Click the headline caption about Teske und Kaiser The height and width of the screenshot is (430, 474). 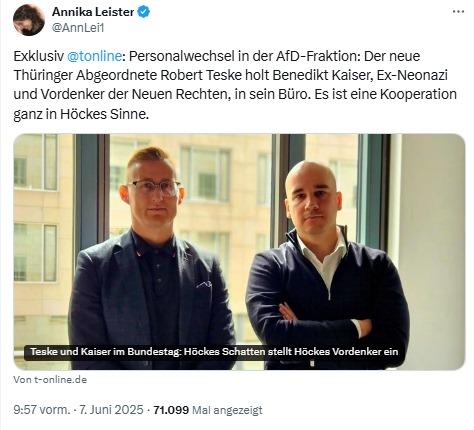click(214, 352)
